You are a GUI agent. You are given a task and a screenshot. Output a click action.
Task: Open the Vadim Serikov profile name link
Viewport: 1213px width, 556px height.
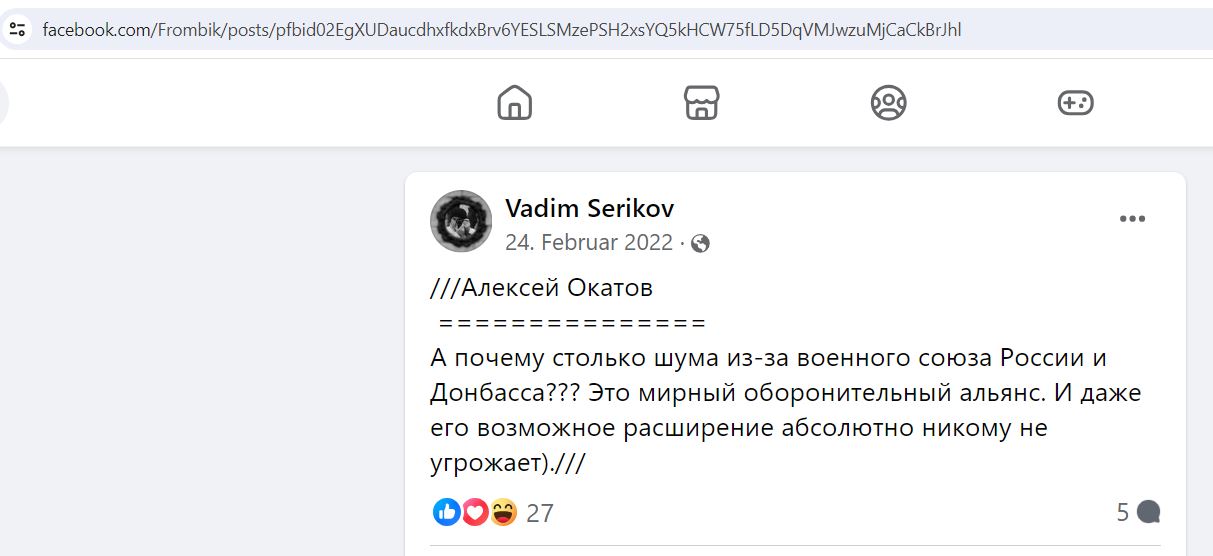(x=589, y=208)
